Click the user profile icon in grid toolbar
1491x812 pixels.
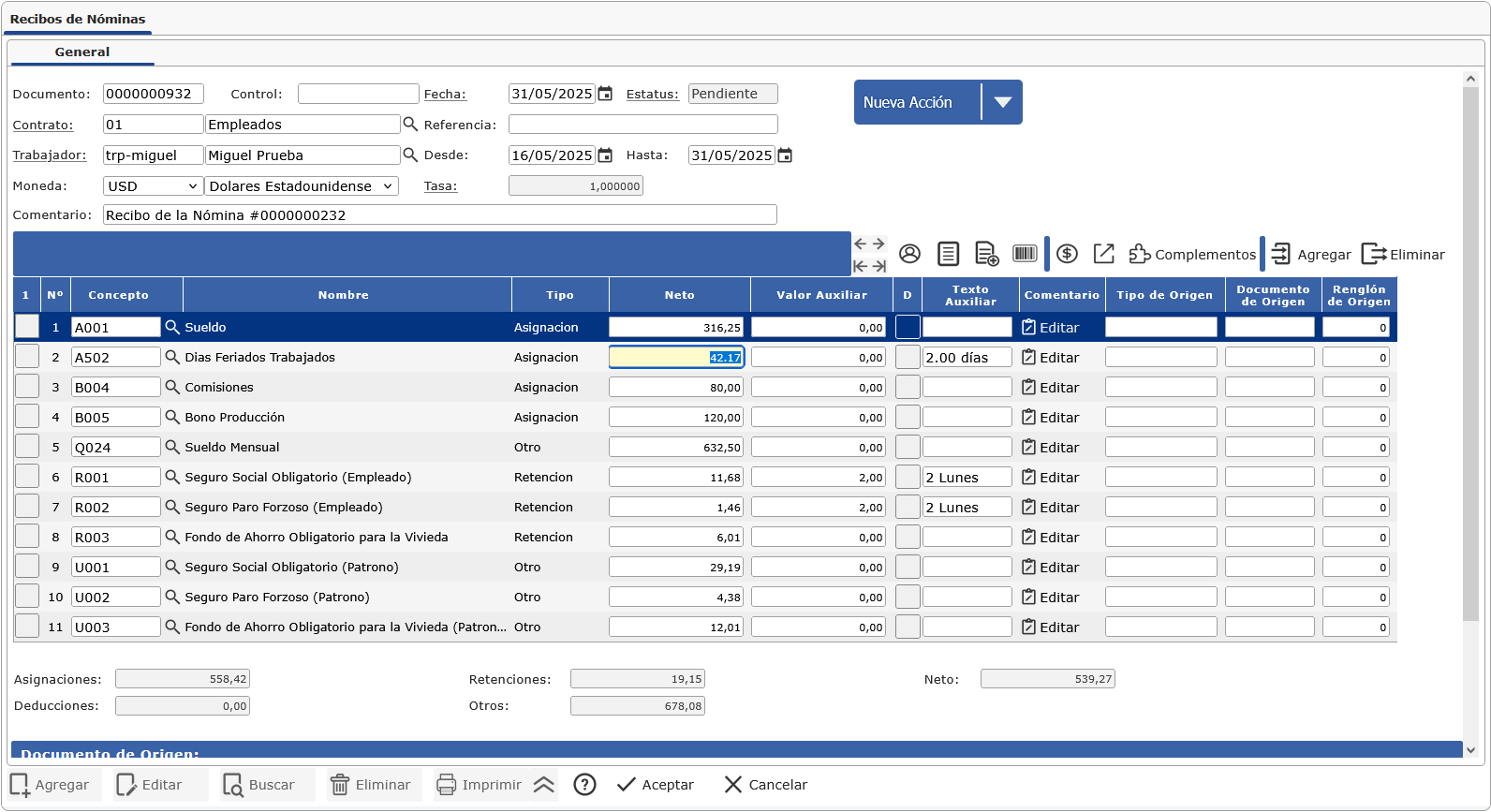(x=909, y=254)
